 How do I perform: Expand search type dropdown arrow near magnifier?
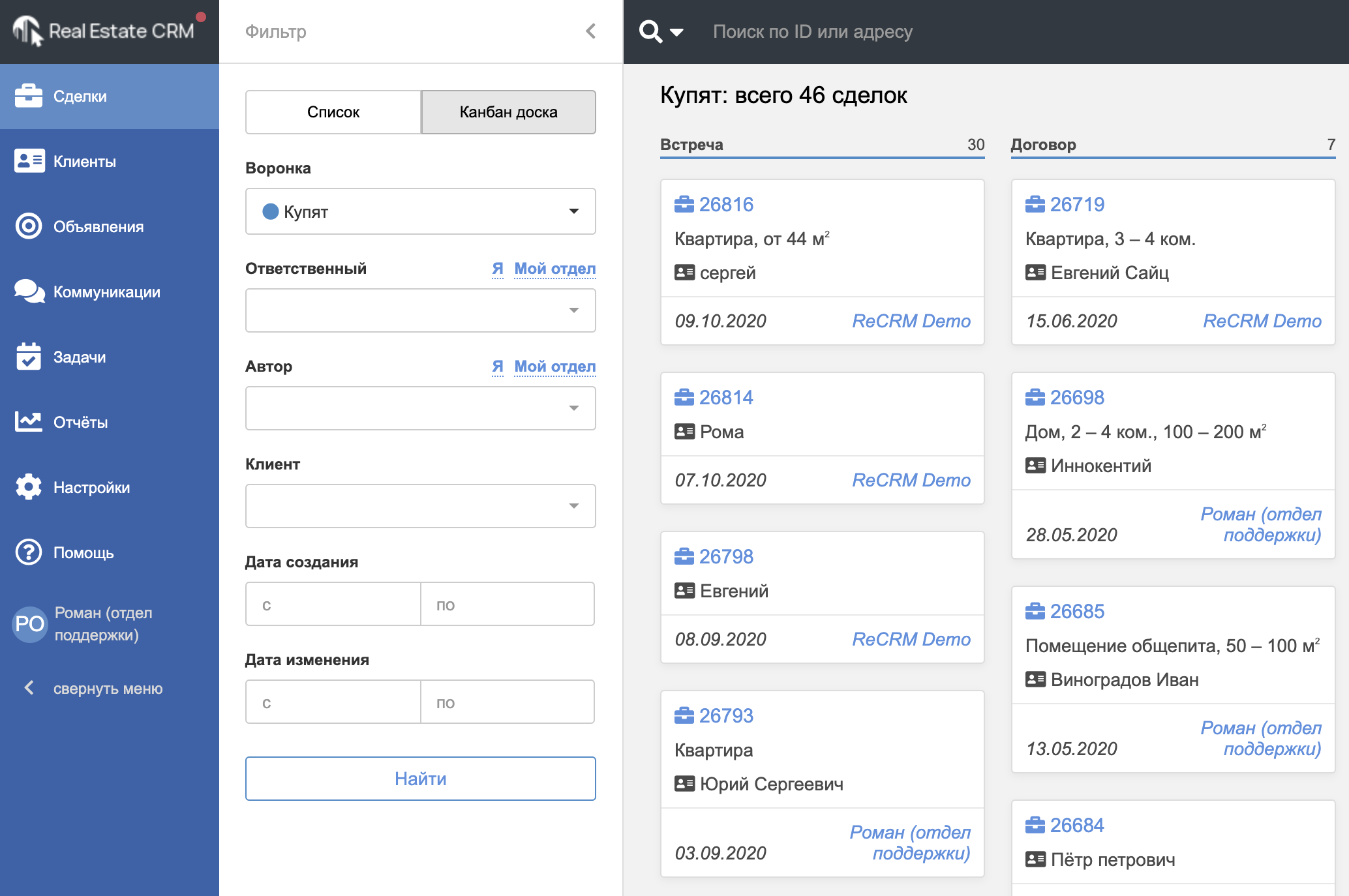pyautogui.click(x=676, y=32)
